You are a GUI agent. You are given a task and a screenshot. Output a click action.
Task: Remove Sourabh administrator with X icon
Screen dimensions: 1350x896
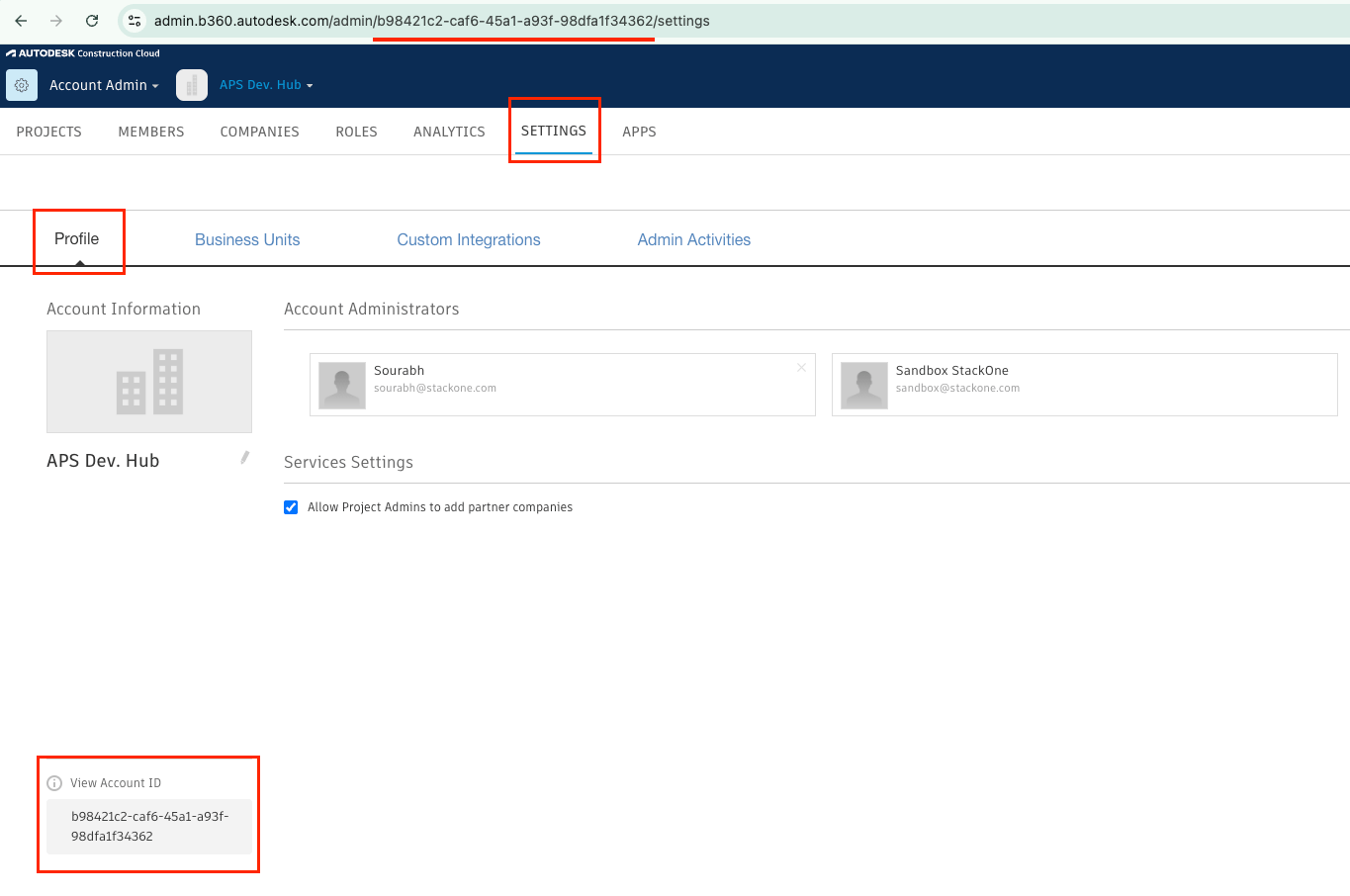coord(801,367)
